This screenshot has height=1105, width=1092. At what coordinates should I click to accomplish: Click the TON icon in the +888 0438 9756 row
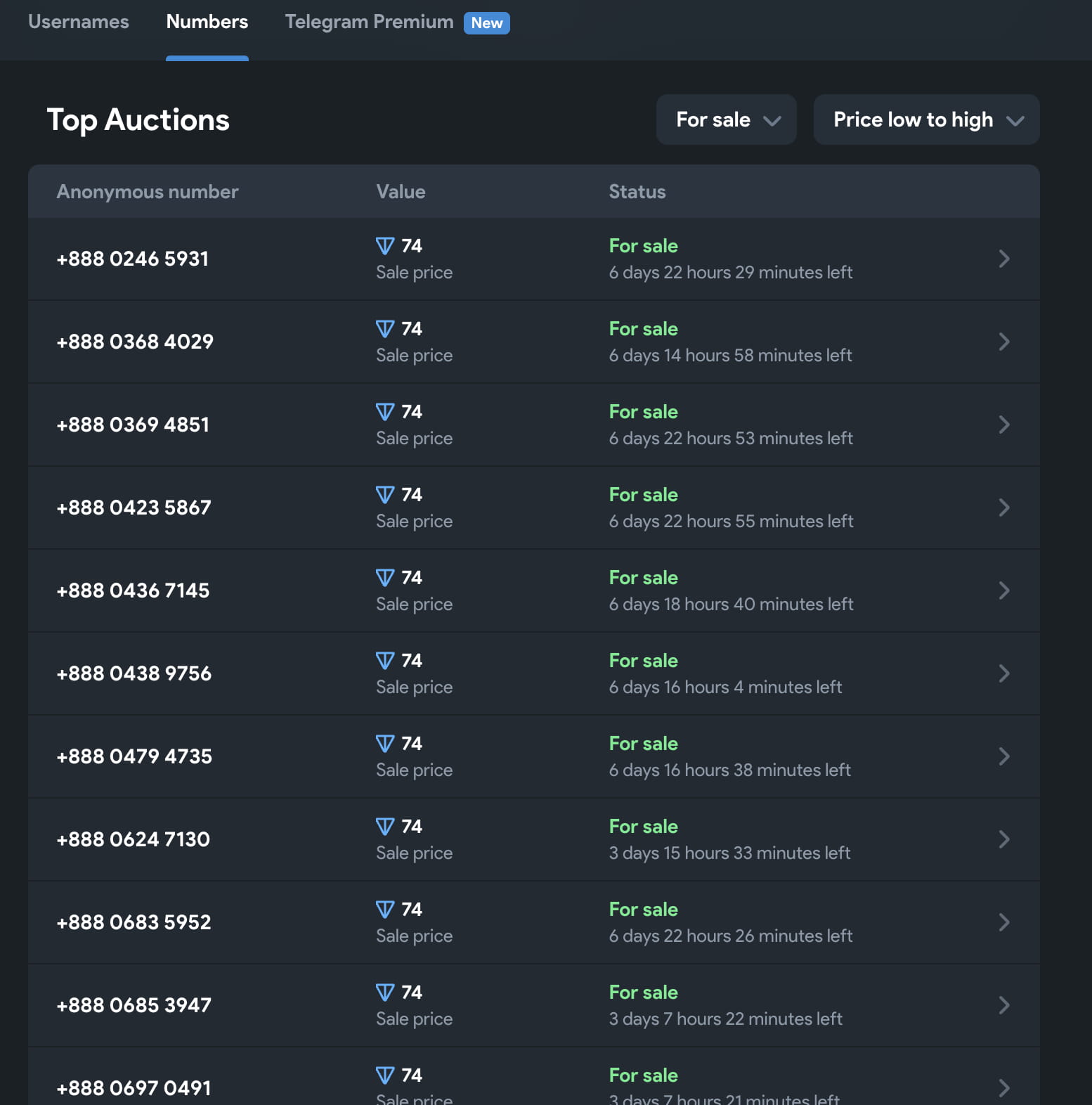click(385, 661)
